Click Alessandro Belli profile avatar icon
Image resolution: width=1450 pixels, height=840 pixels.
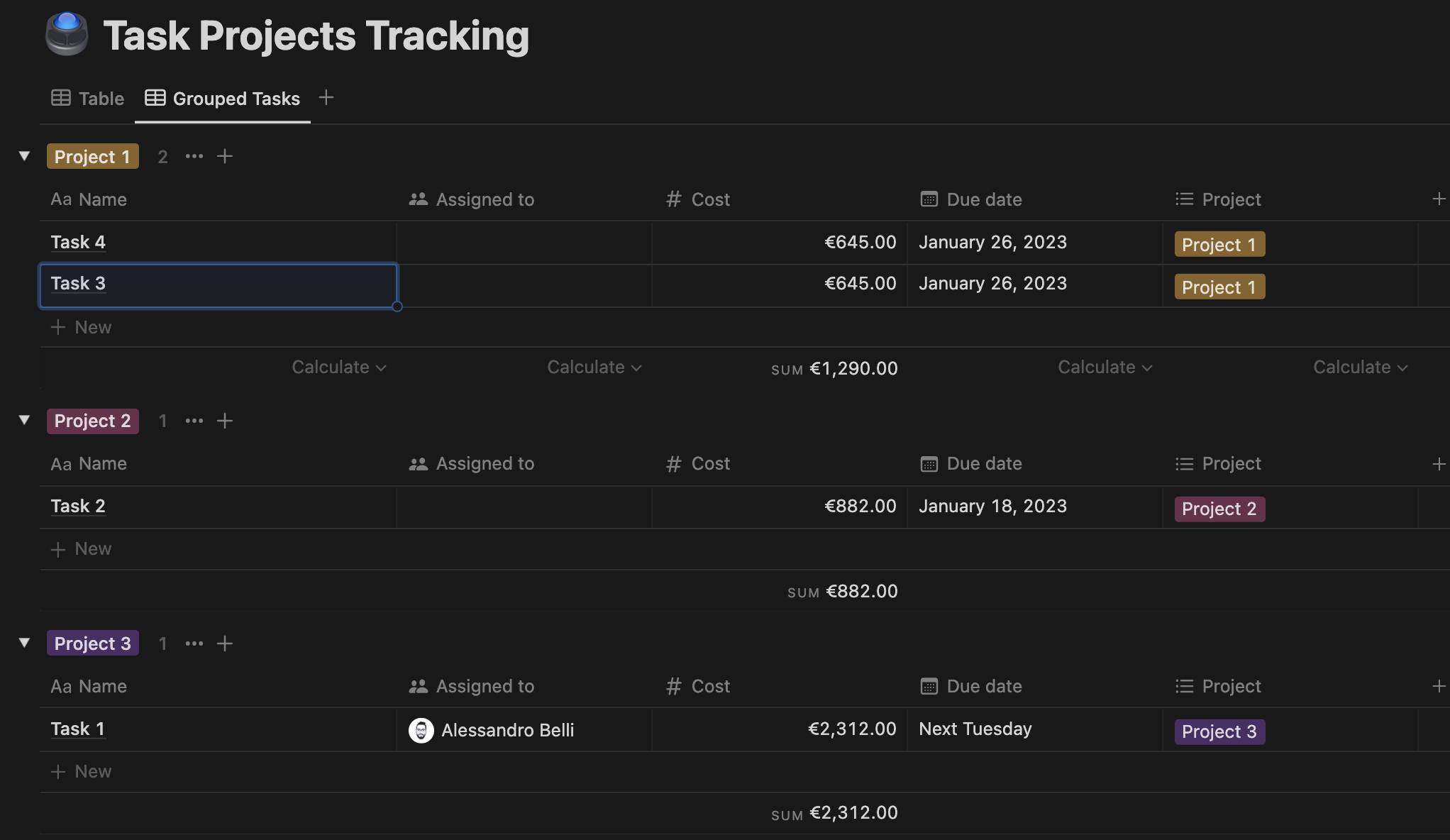coord(421,729)
